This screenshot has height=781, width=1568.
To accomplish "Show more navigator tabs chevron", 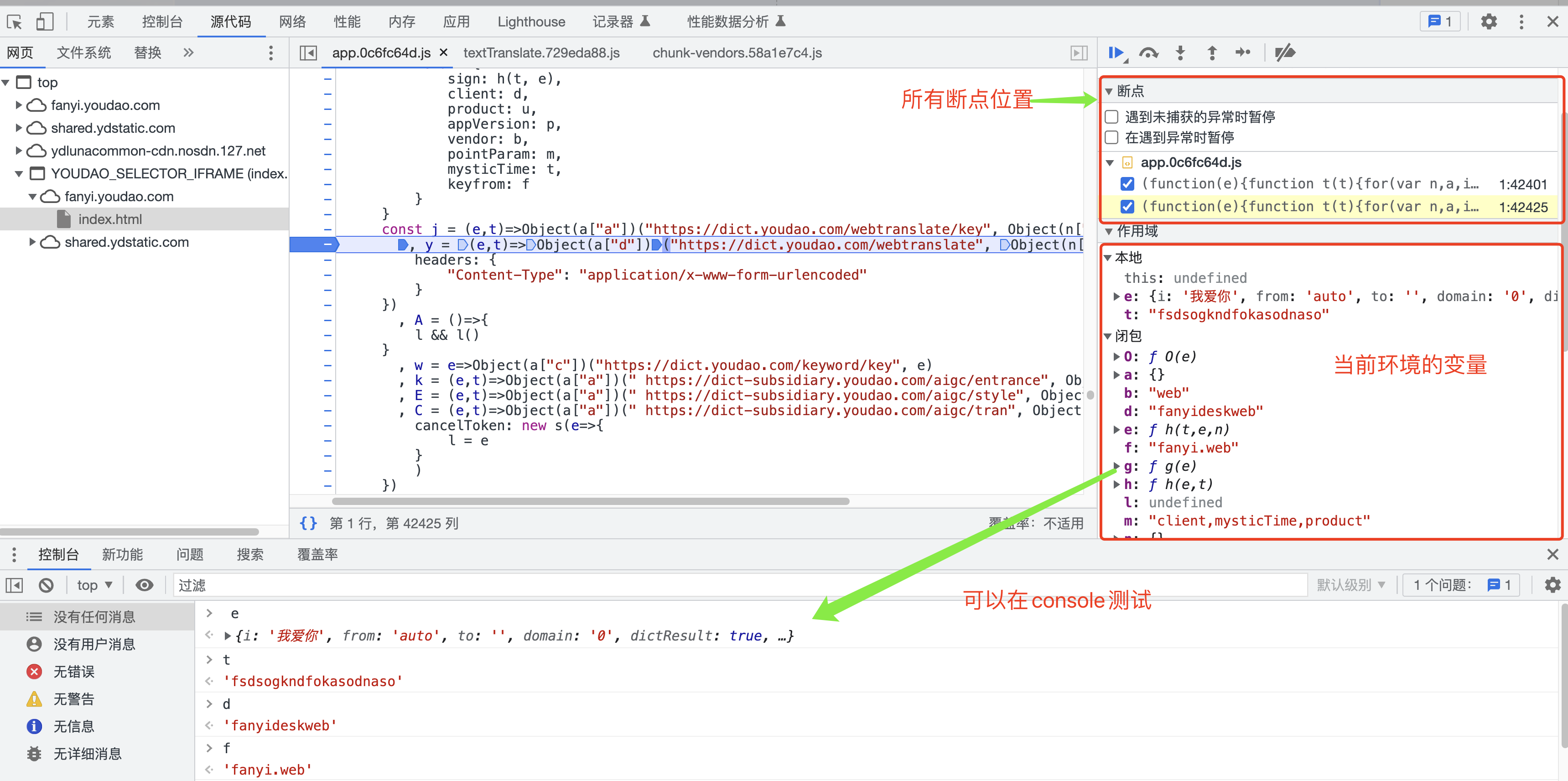I will click(x=188, y=53).
